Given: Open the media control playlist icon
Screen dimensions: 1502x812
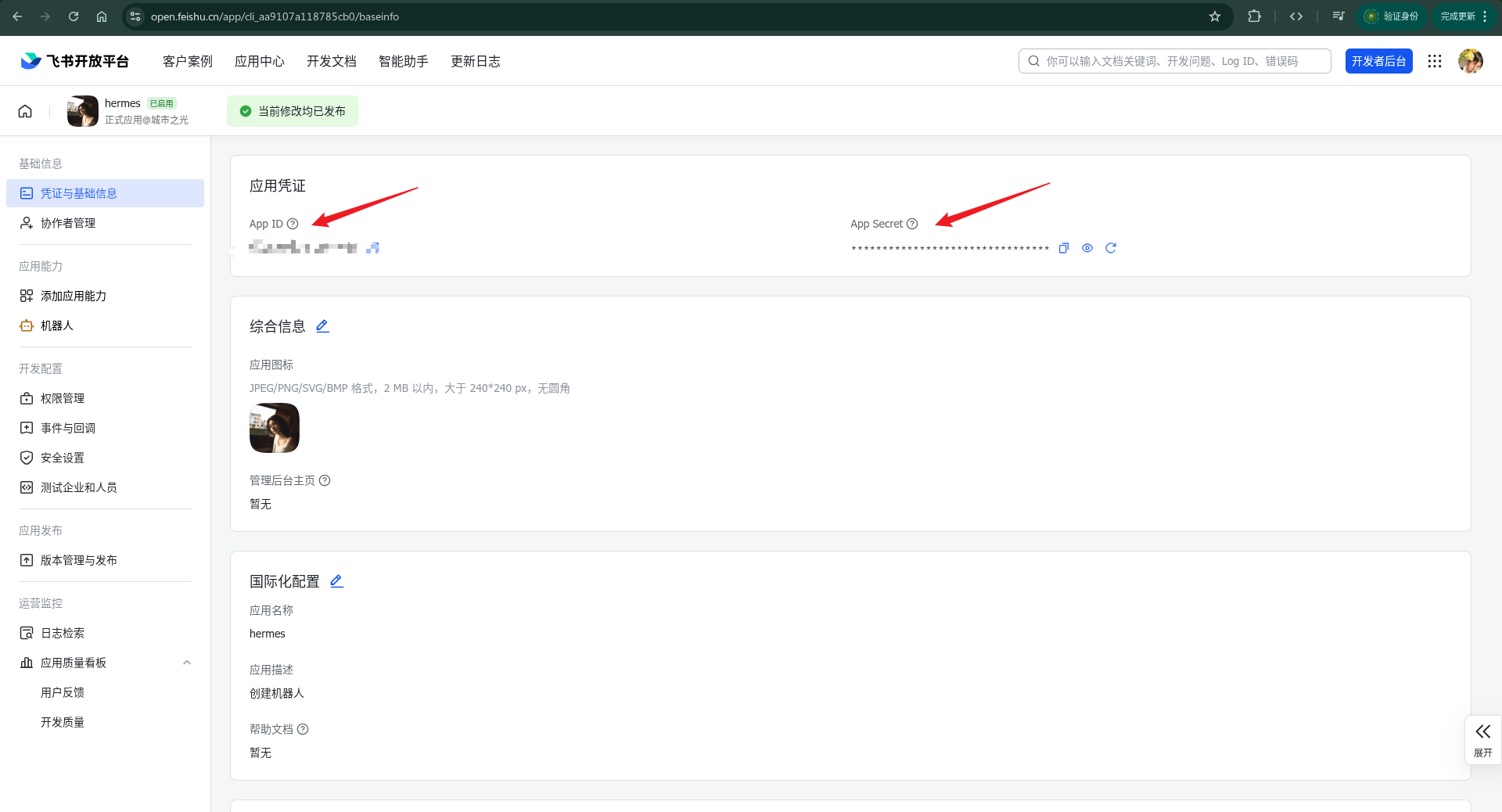Looking at the screenshot, I should click(x=1339, y=16).
